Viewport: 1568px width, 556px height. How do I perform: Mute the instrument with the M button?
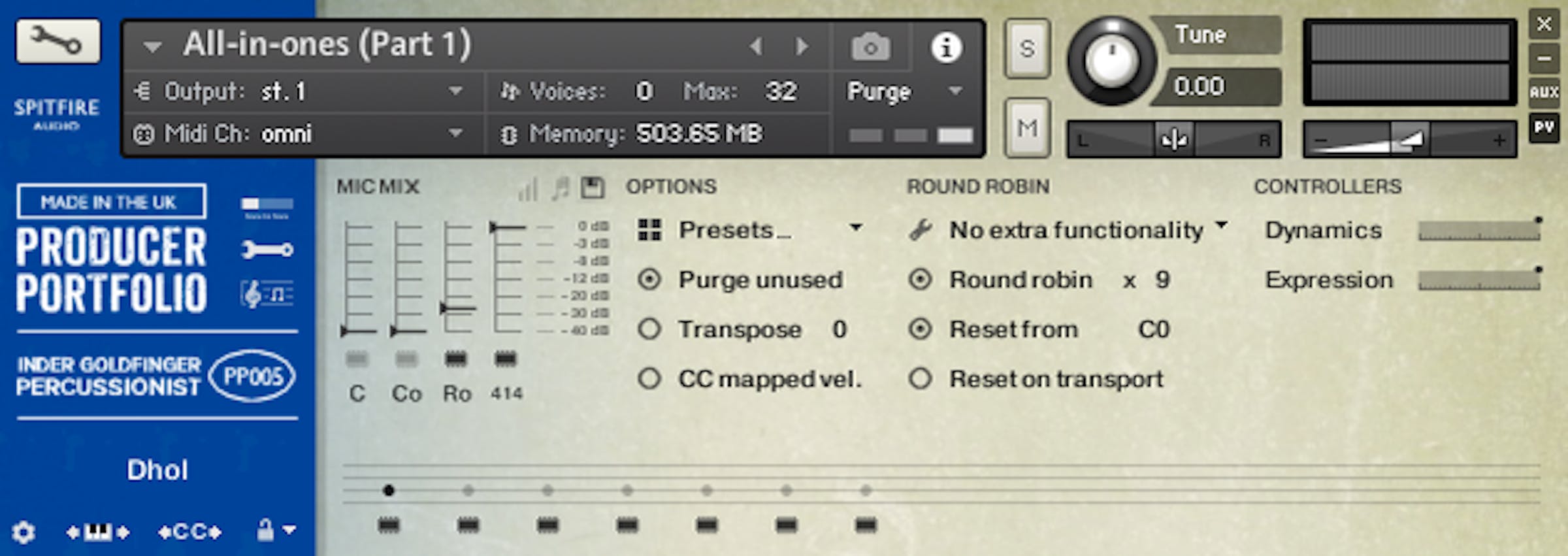pyautogui.click(x=1027, y=128)
